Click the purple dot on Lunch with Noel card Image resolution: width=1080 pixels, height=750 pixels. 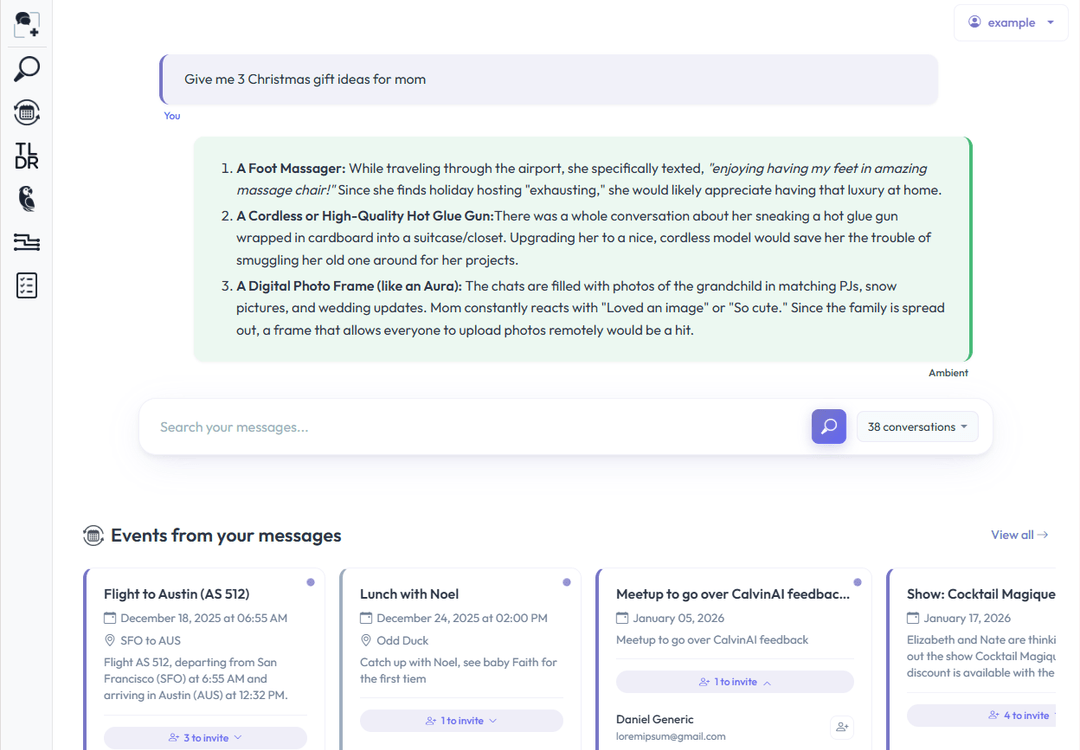point(567,582)
